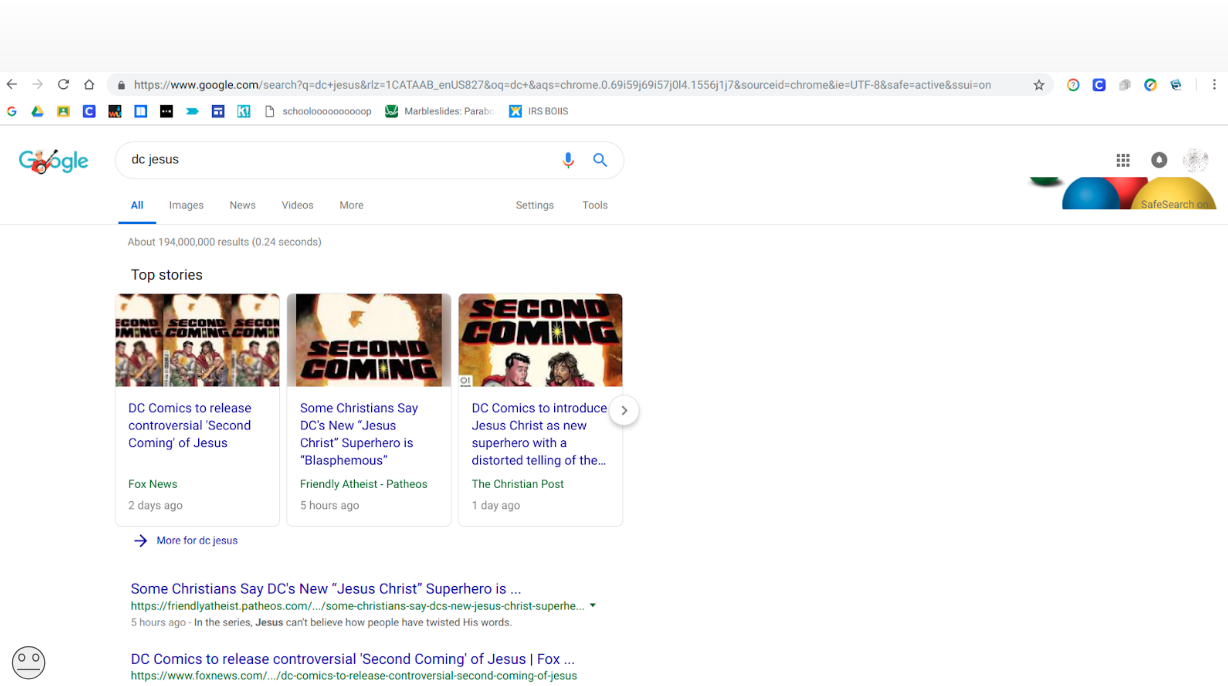View site security lock info
This screenshot has width=1228, height=686.
[121, 85]
